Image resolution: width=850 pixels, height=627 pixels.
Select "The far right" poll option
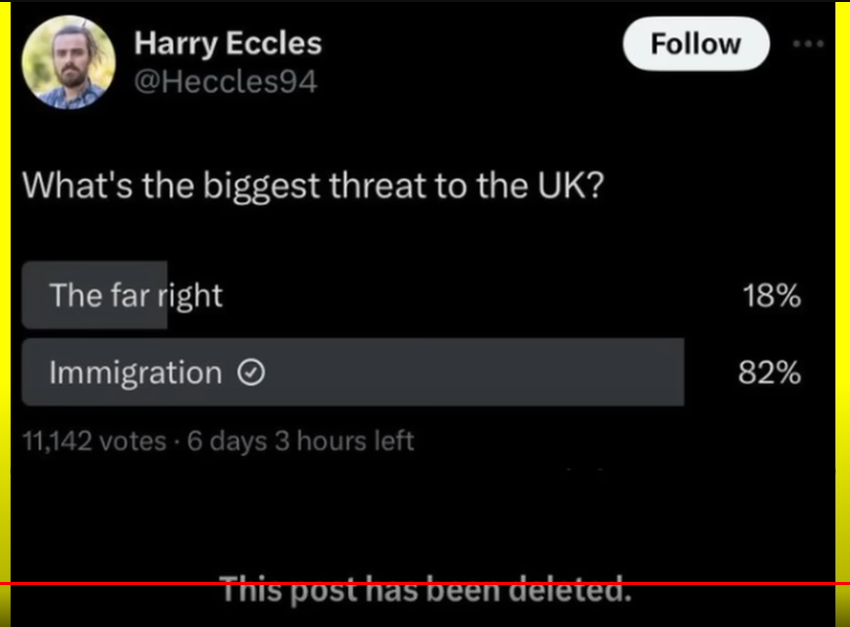click(x=136, y=295)
